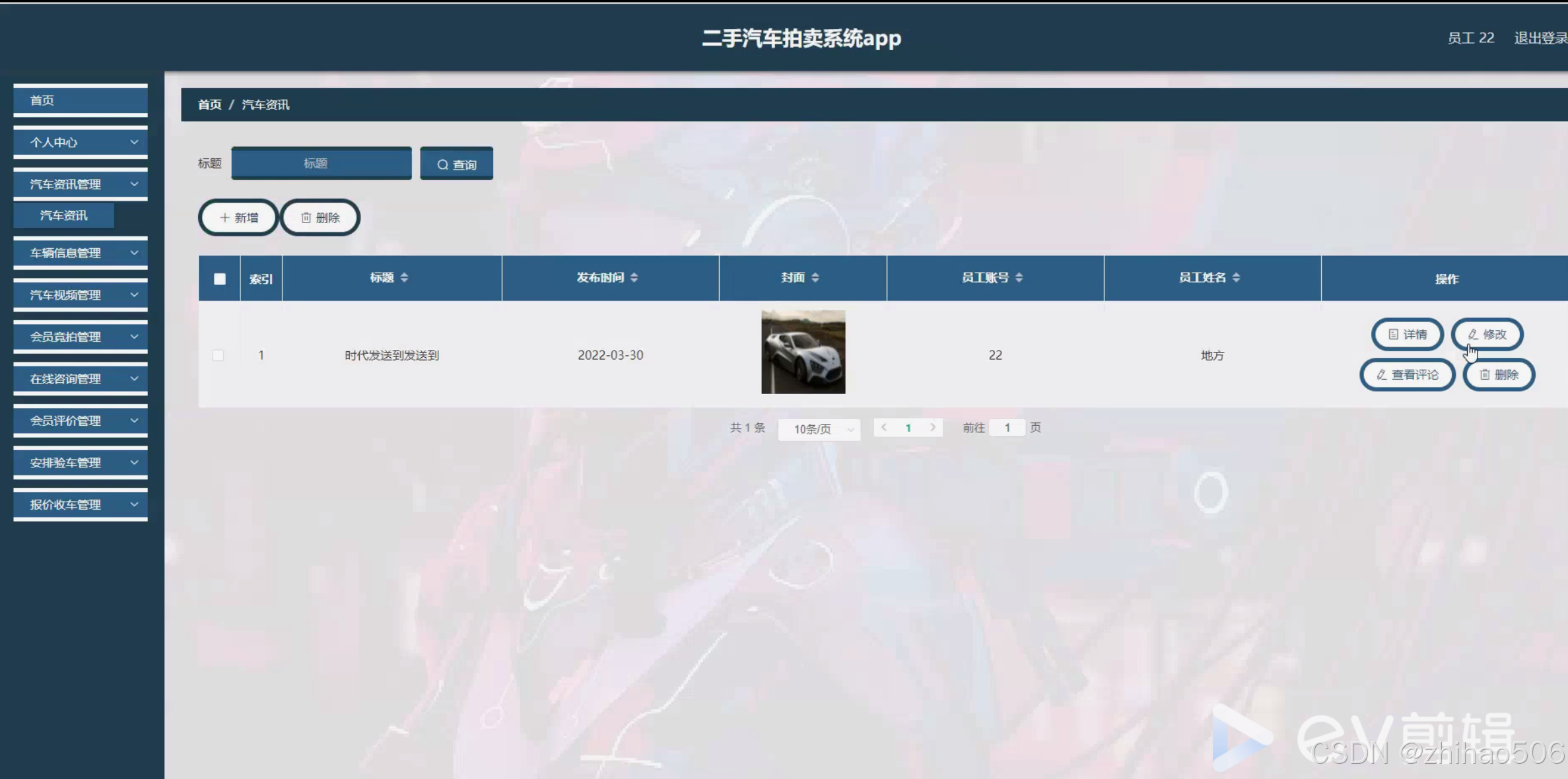Sort by 标题 column sort arrows
The width and height of the screenshot is (1568, 779).
pos(404,277)
